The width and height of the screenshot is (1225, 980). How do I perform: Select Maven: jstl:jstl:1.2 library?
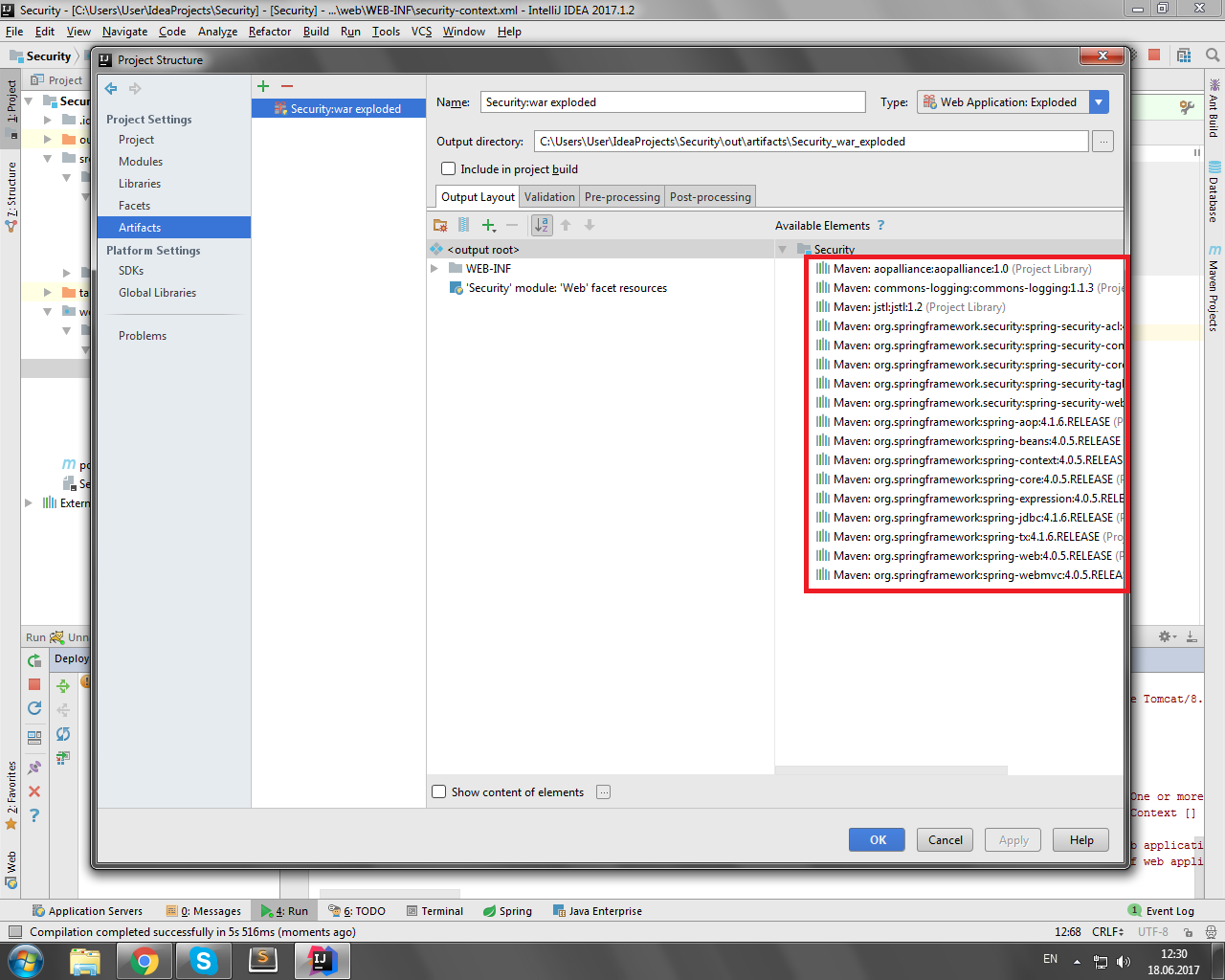910,307
